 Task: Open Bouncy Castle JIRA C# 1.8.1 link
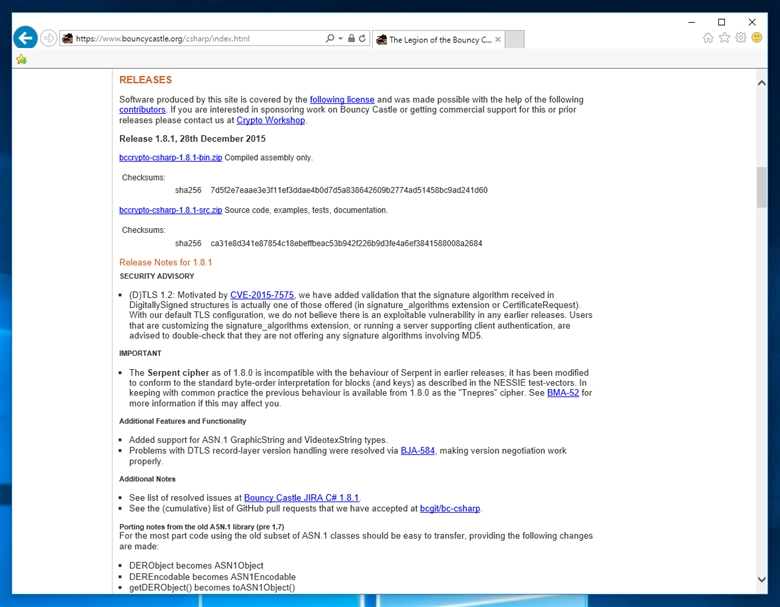click(301, 498)
